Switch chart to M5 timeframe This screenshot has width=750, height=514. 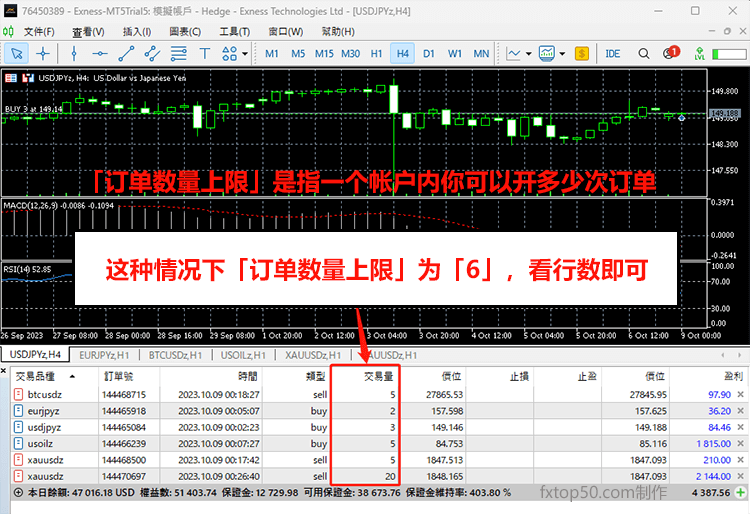pyautogui.click(x=298, y=54)
